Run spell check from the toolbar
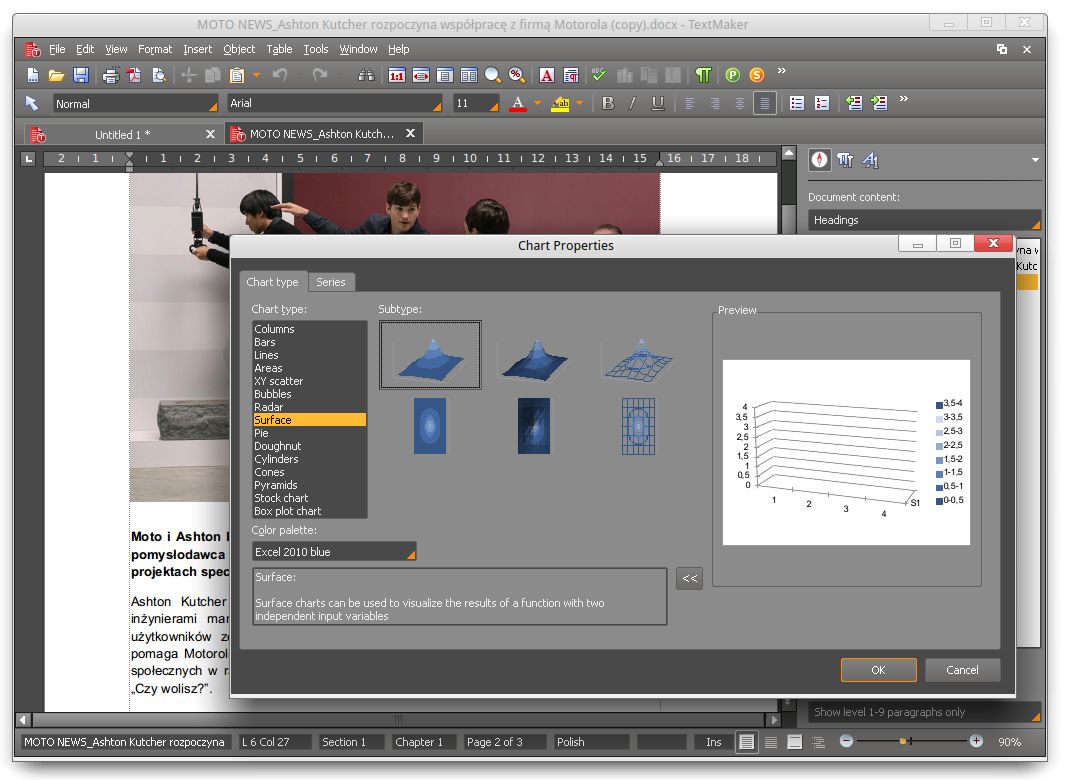 597,74
